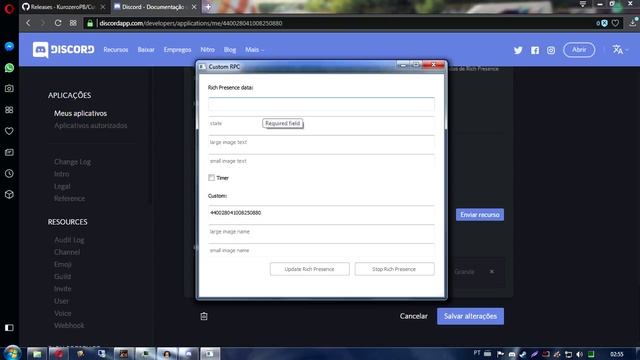Open the Blog menu item

pyautogui.click(x=230, y=50)
